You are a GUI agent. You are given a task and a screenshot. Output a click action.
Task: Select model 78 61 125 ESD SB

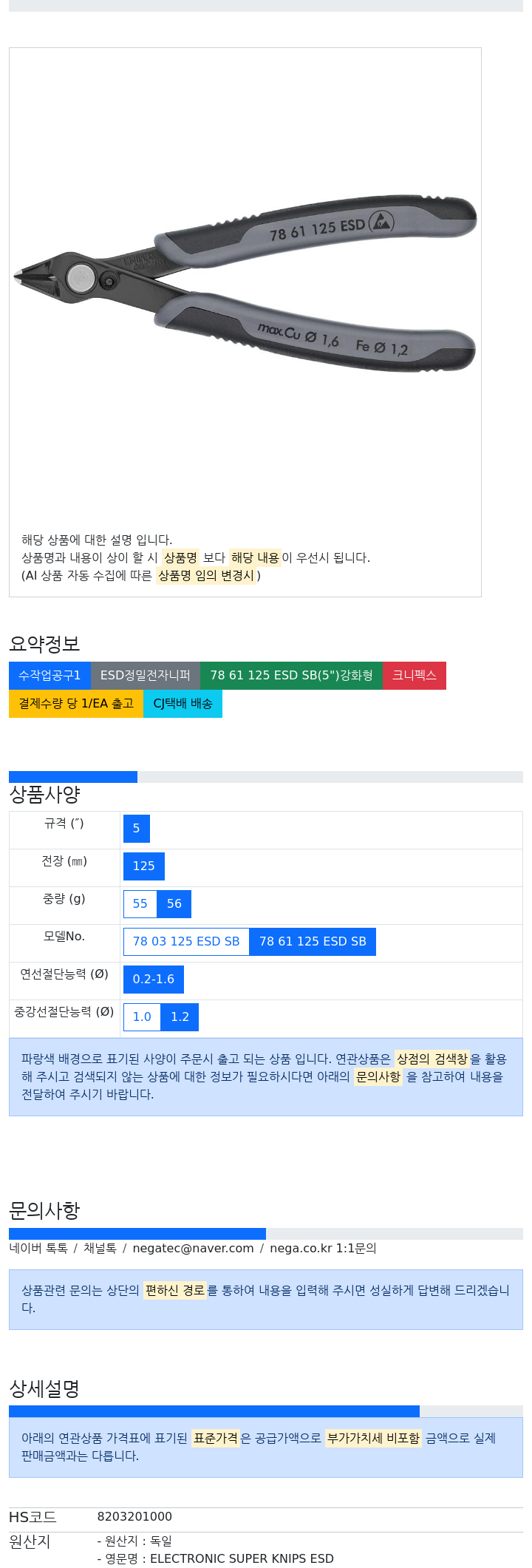313,942
